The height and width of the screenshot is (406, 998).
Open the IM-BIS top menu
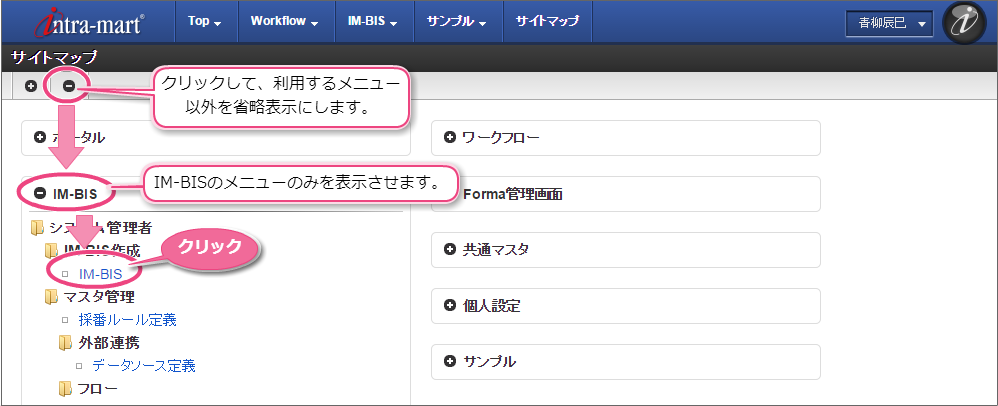(x=374, y=21)
